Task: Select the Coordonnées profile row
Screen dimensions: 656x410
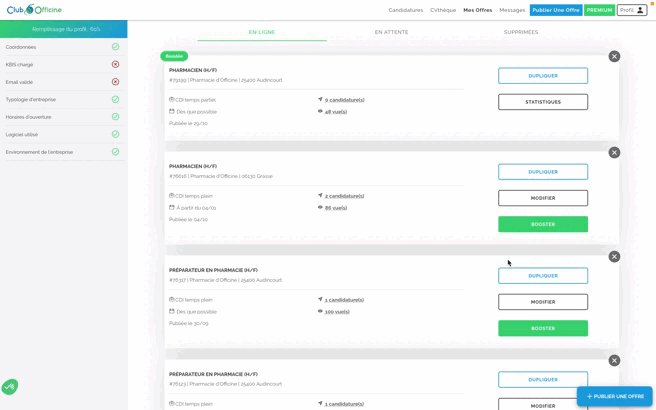Action: click(63, 47)
